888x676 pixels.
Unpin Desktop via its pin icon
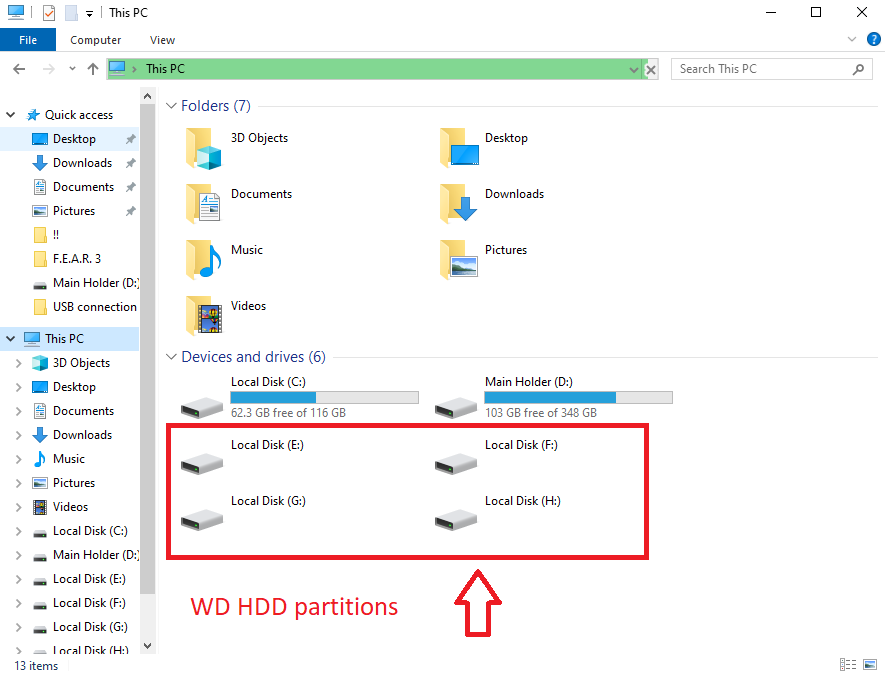click(131, 139)
